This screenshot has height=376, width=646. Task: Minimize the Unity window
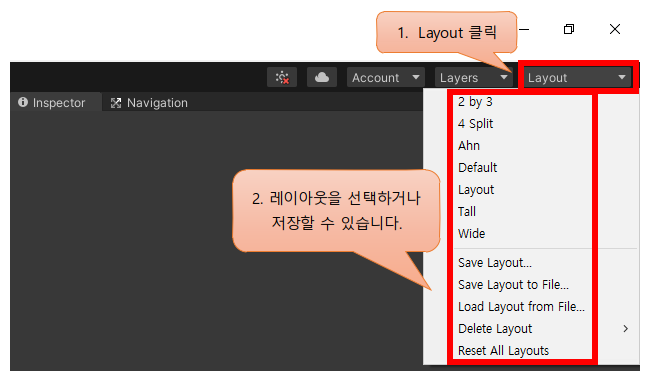click(524, 29)
